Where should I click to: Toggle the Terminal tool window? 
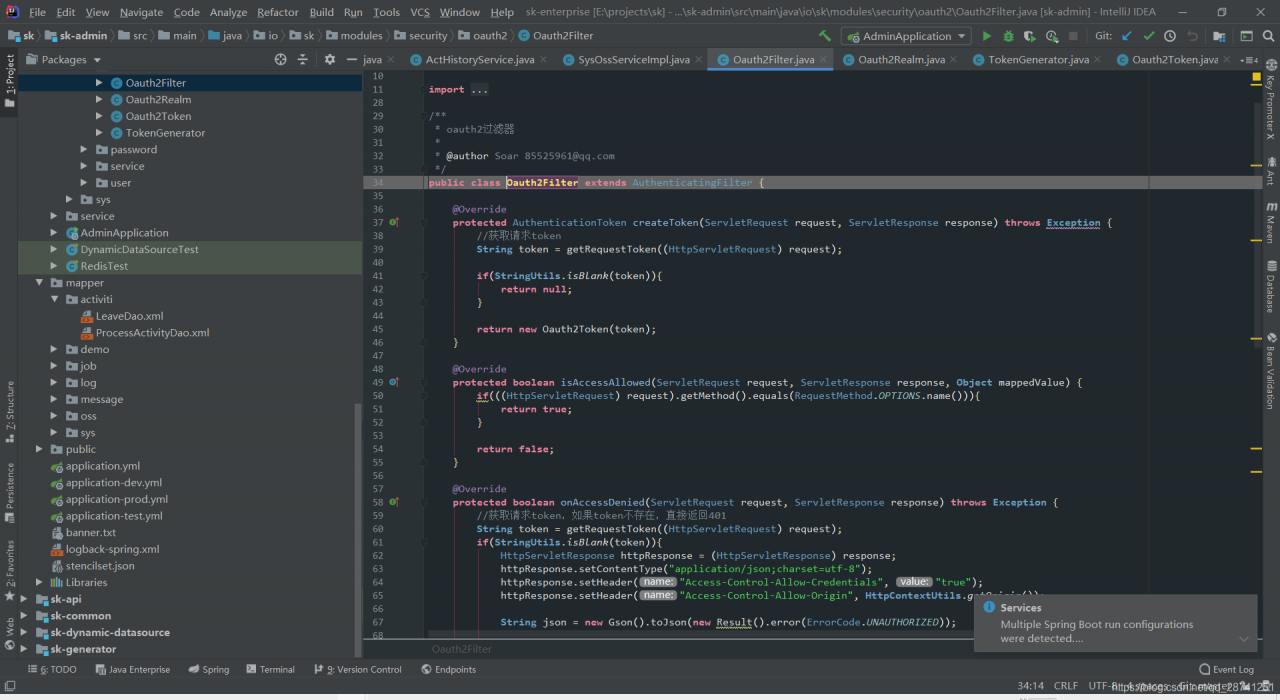click(269, 669)
